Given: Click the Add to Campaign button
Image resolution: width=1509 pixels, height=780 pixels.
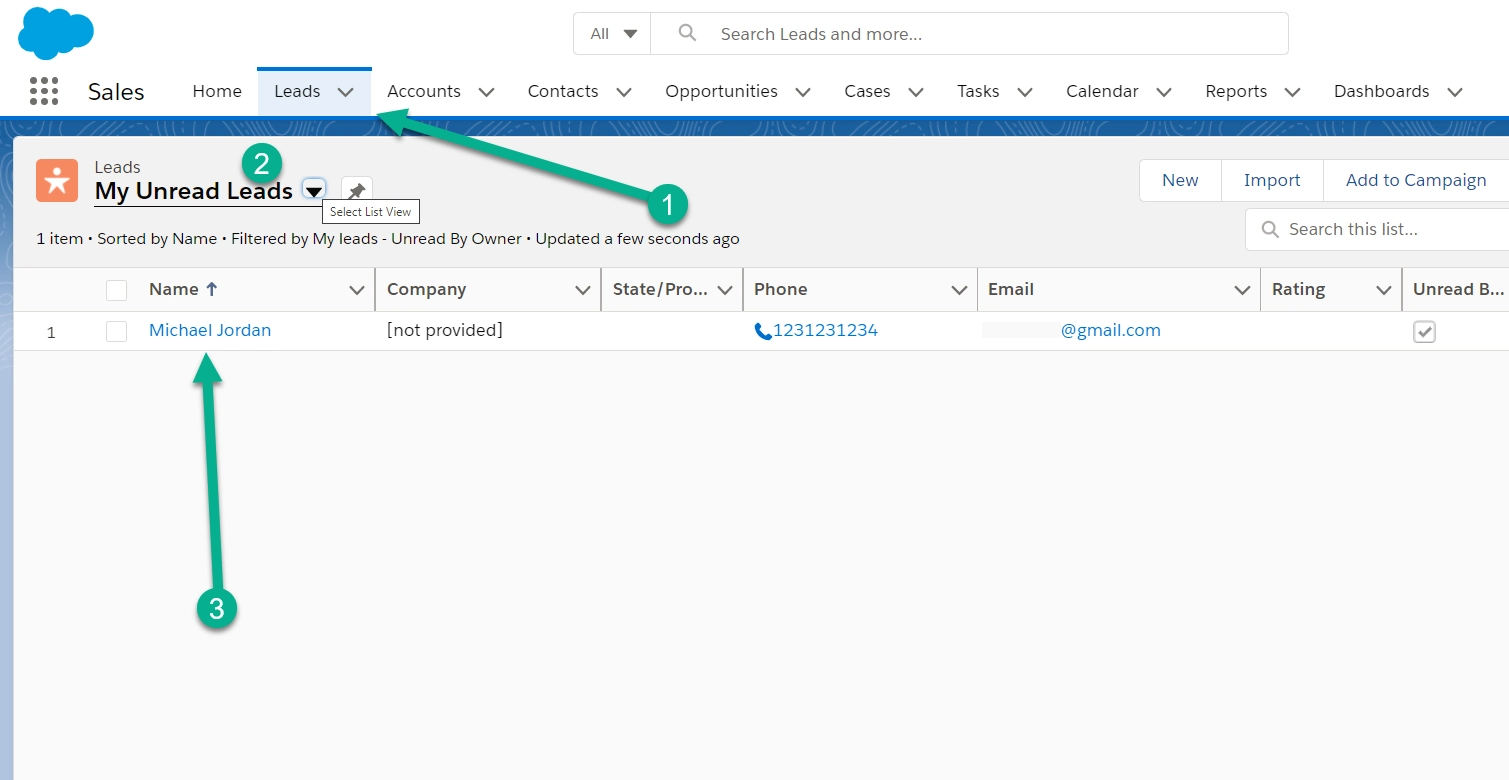Looking at the screenshot, I should click(x=1416, y=180).
